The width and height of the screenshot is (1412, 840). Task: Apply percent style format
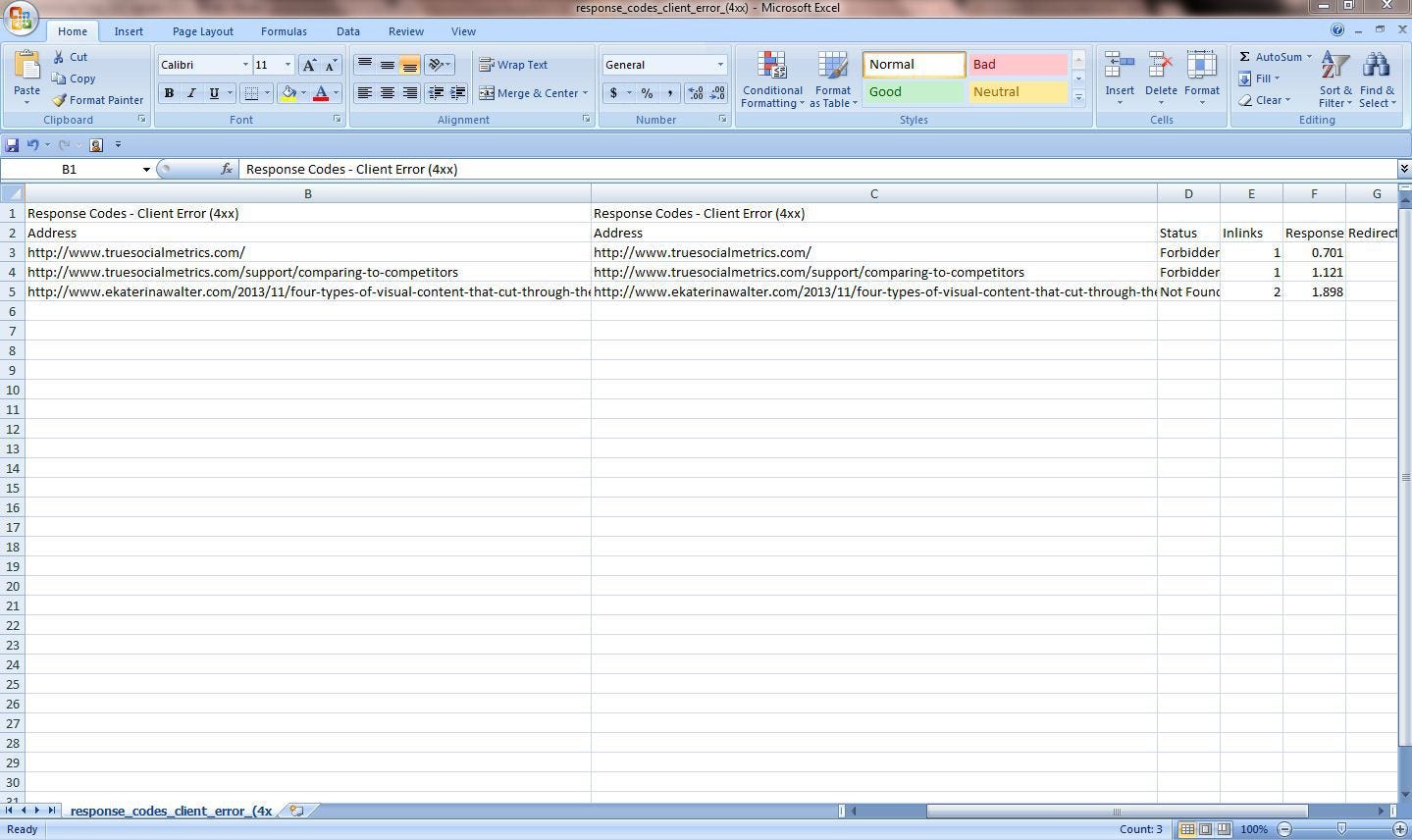point(647,93)
